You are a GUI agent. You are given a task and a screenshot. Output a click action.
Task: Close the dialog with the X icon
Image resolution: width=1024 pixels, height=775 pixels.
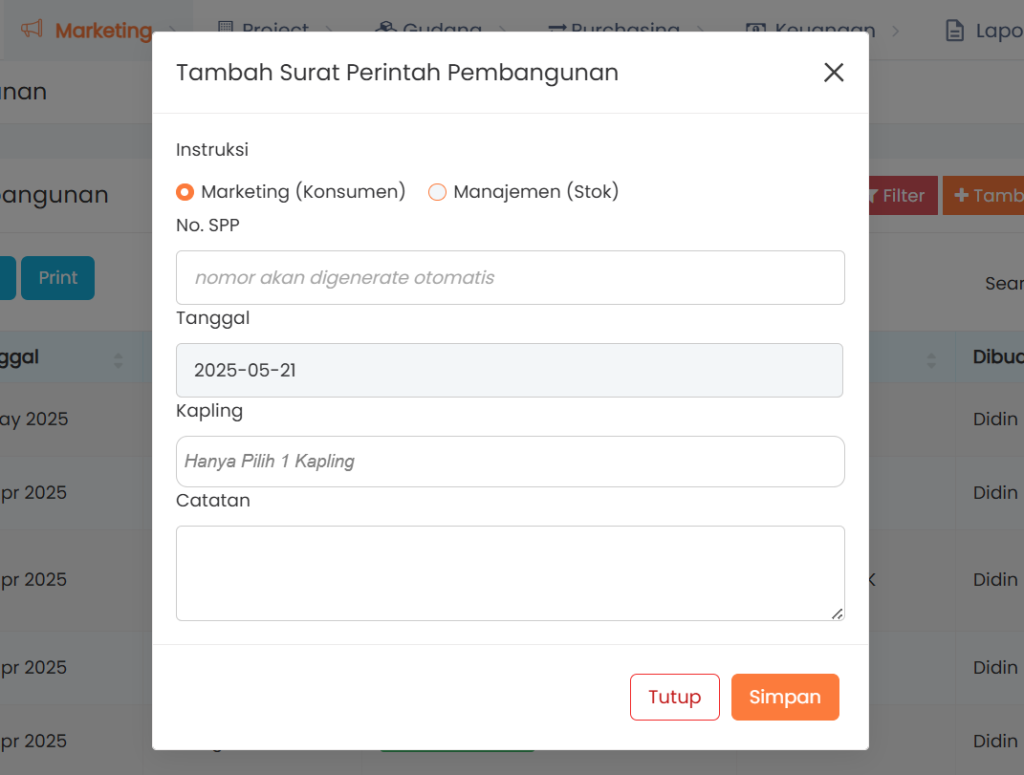click(x=833, y=72)
